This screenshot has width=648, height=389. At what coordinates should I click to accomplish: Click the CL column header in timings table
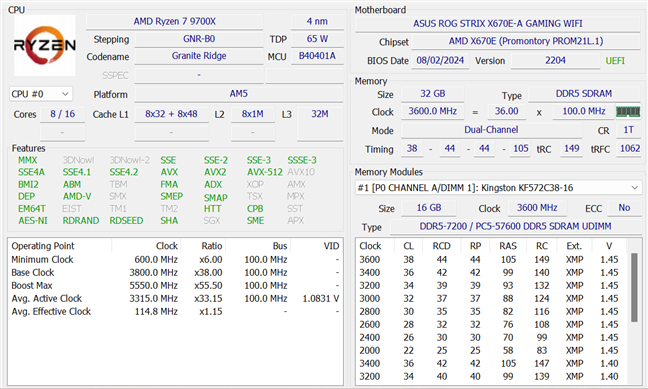(408, 246)
